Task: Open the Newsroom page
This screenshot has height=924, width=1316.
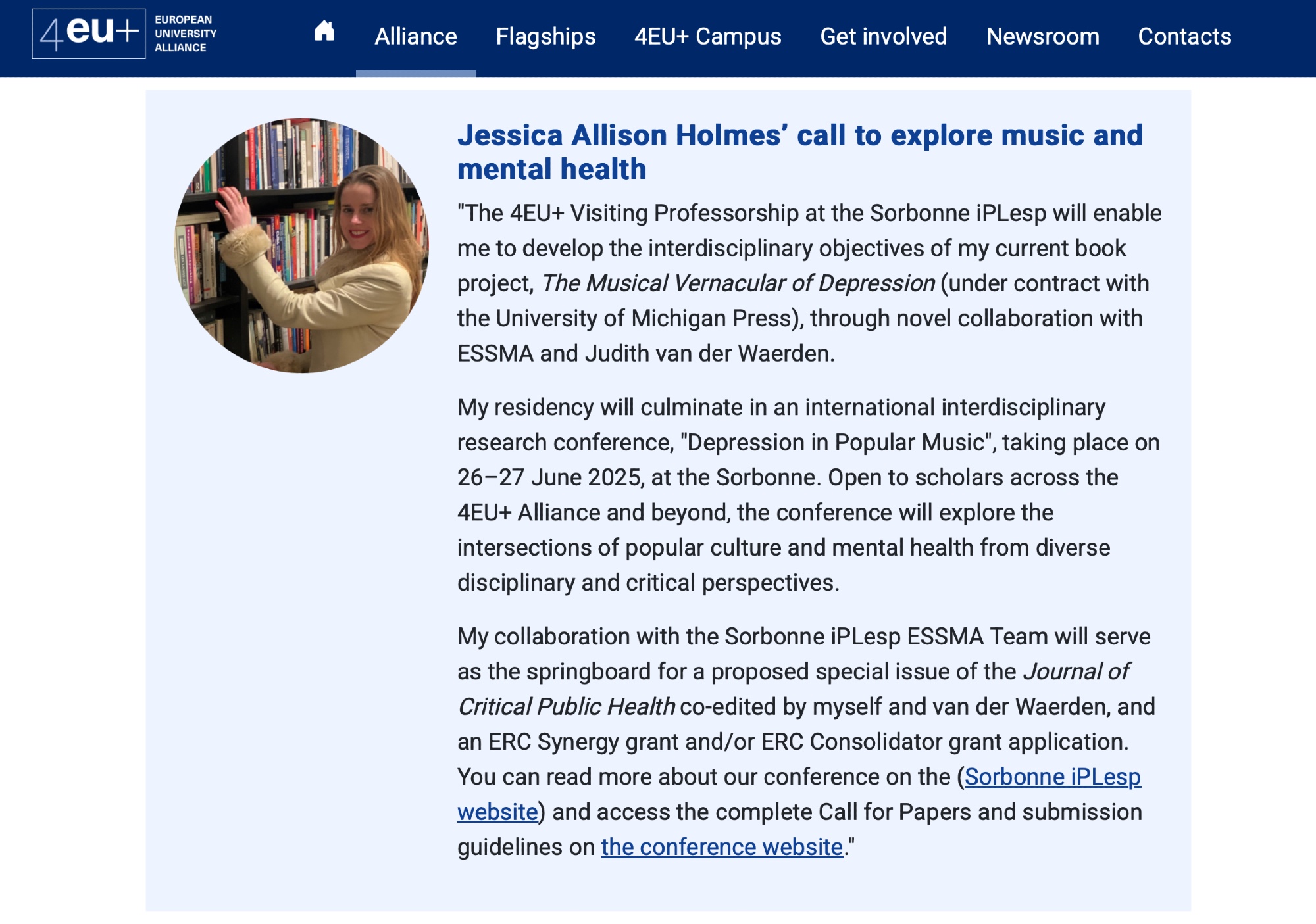Action: coord(1042,37)
